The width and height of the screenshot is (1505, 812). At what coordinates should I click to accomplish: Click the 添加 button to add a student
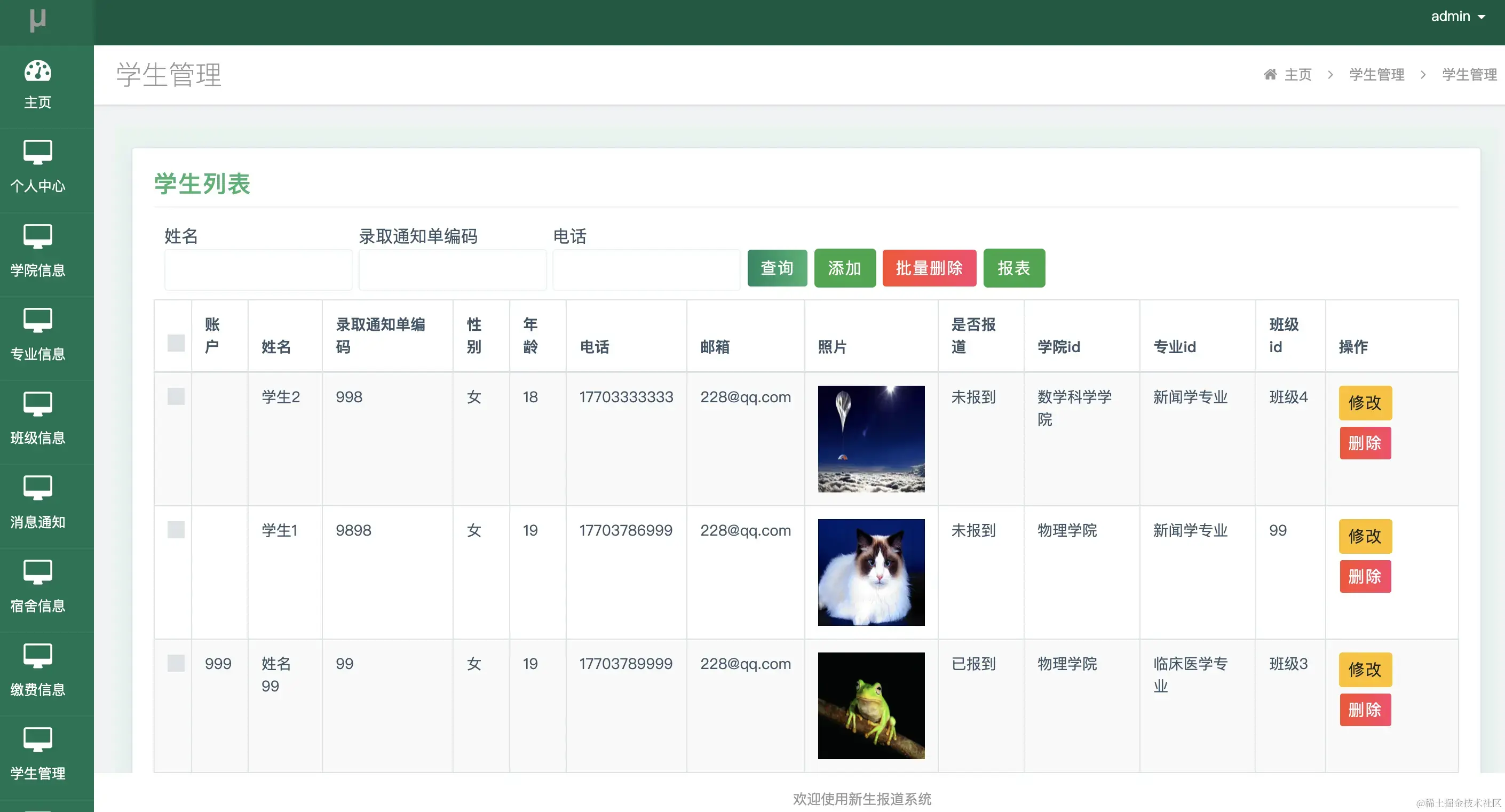pyautogui.click(x=844, y=268)
